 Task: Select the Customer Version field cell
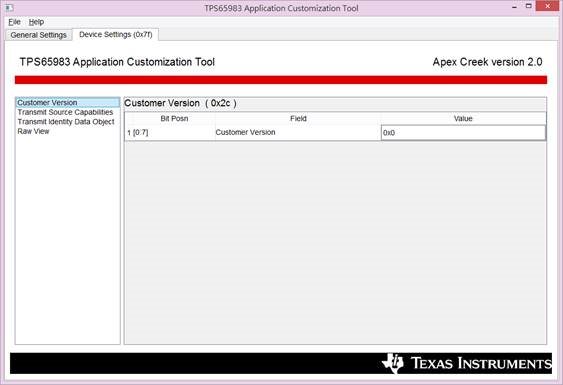[x=298, y=133]
